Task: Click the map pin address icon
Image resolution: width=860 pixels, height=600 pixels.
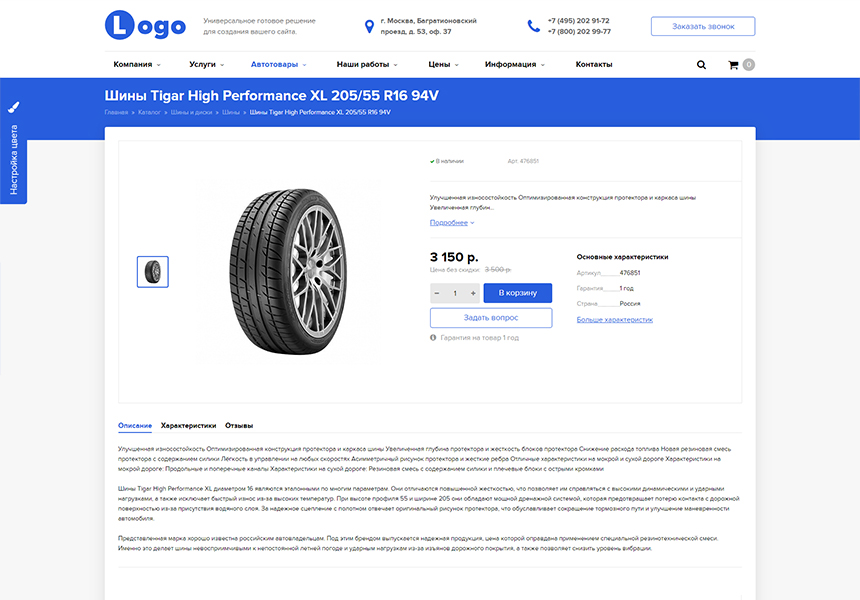Action: point(369,26)
